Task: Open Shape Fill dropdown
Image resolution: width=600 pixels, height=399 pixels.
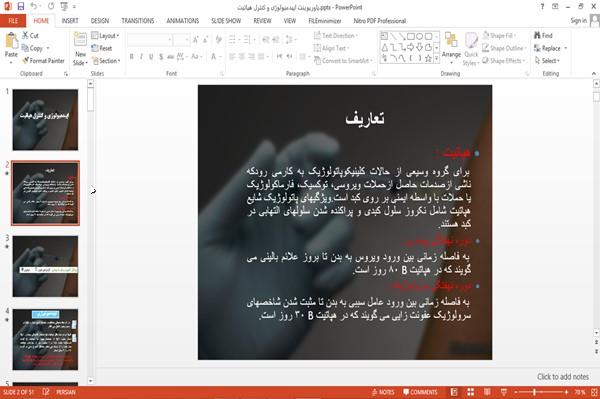Action: (x=499, y=36)
